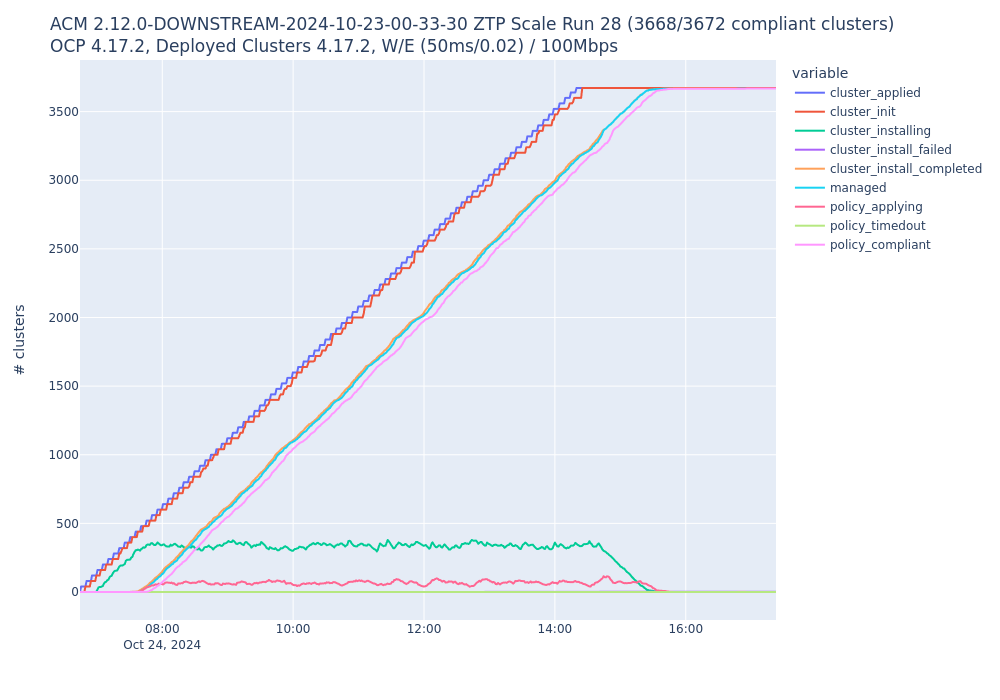The height and width of the screenshot is (700, 1000).
Task: Click the 'OCP 4.17.2, Deployed Clusters' subtitle line
Action: pyautogui.click(x=334, y=47)
